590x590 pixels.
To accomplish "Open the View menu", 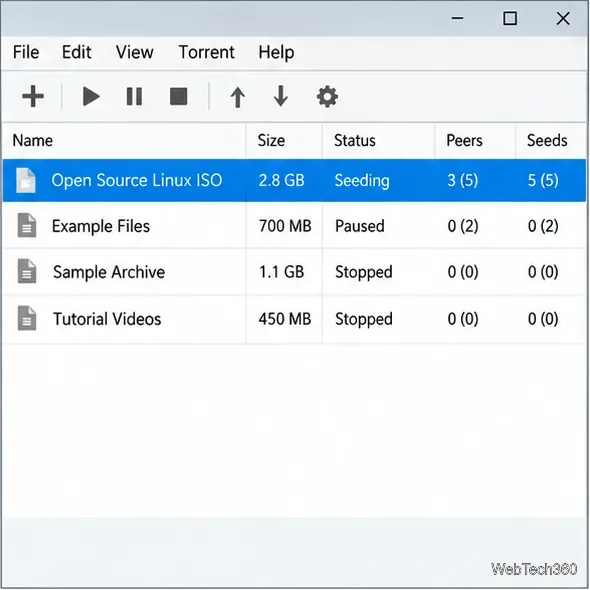I will coord(134,52).
